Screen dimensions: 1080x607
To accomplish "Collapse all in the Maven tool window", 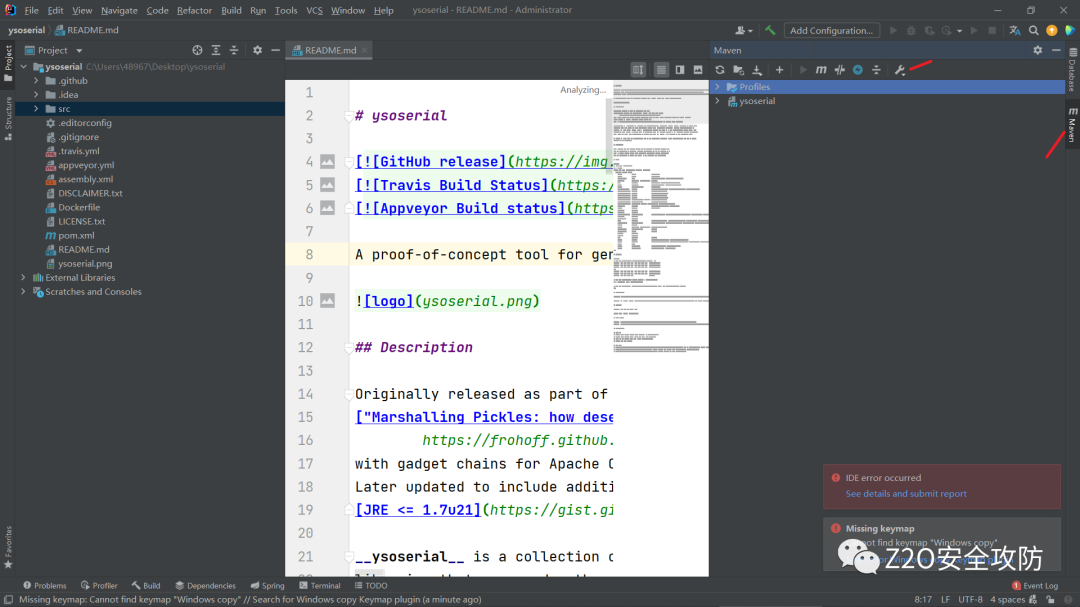I will (876, 70).
